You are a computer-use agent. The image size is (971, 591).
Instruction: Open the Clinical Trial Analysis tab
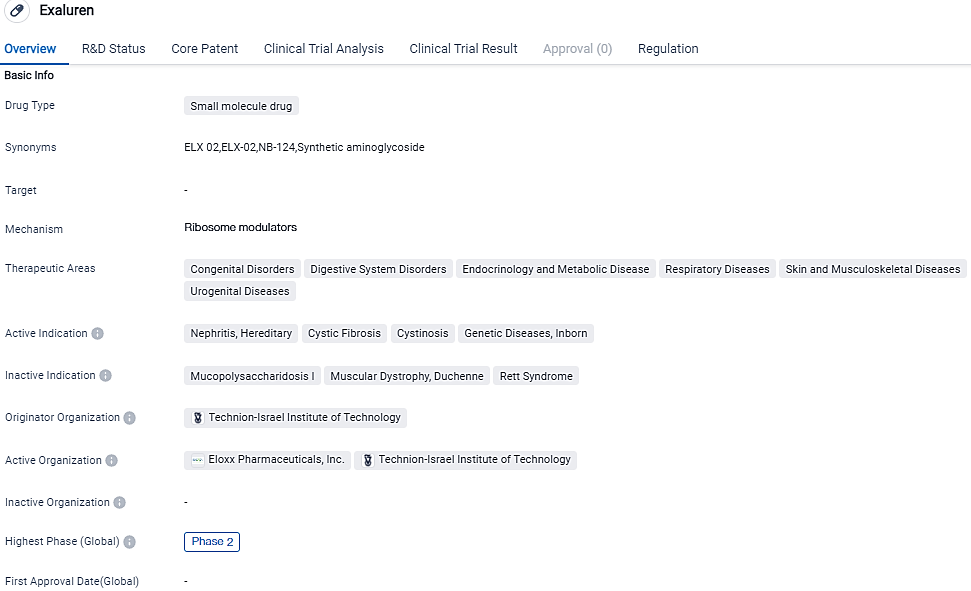323,48
